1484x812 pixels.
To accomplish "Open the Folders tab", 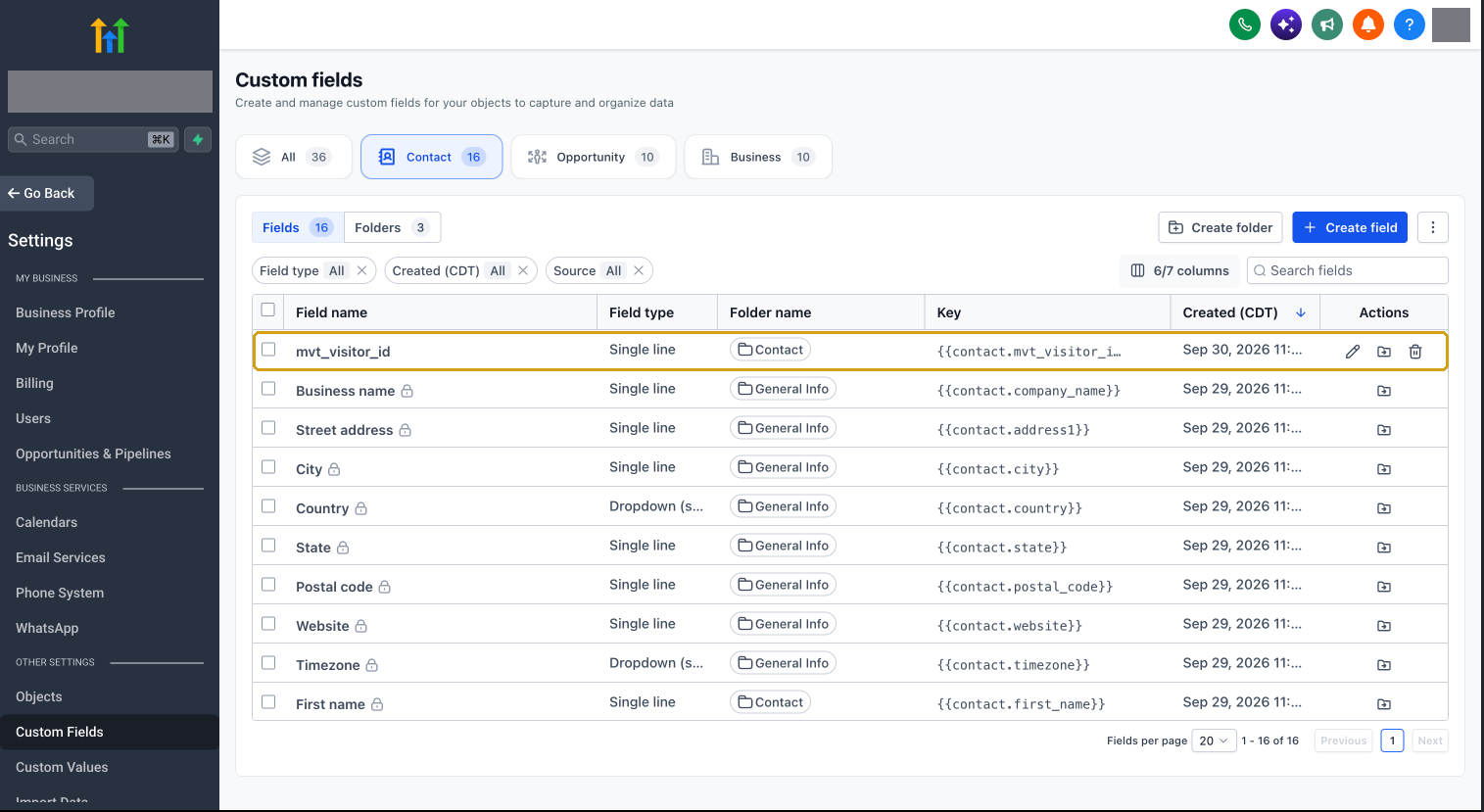I will click(x=392, y=227).
